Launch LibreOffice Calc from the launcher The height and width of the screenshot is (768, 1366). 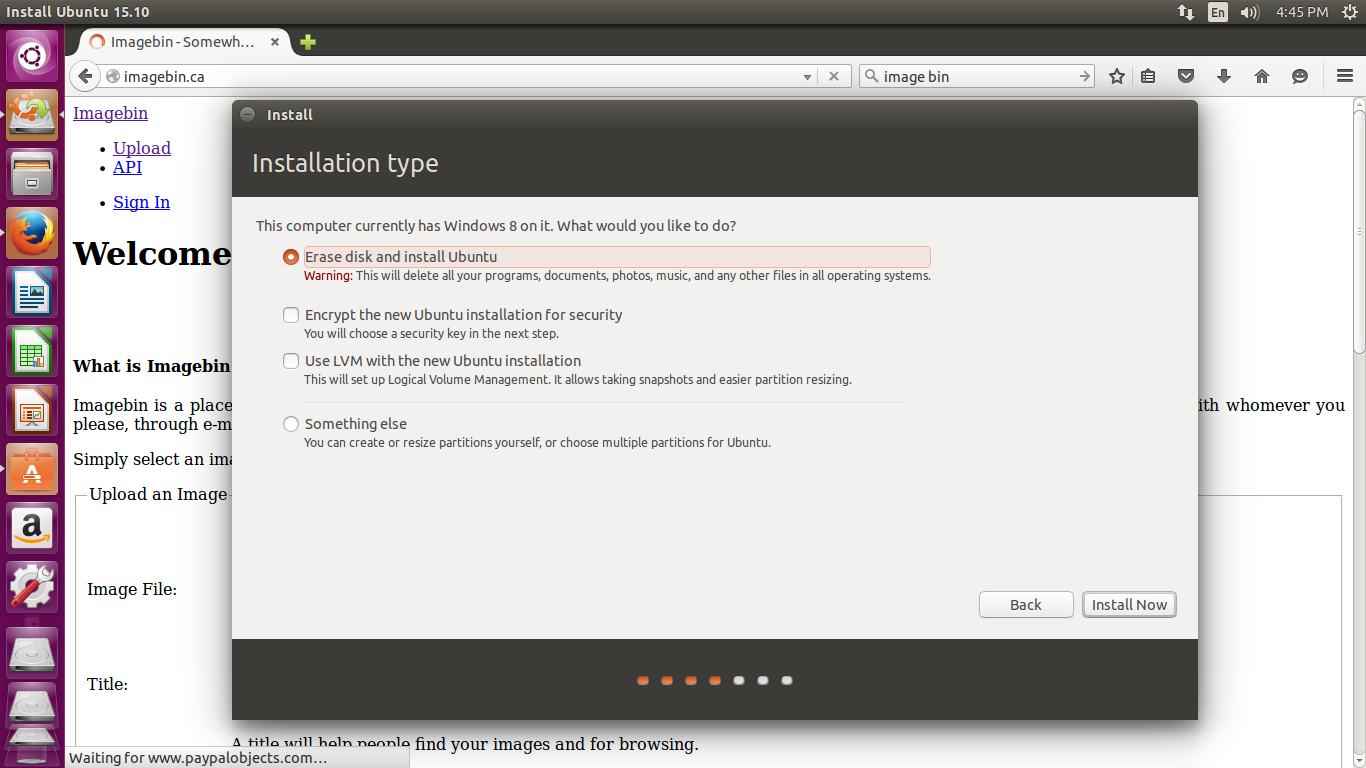pos(32,351)
